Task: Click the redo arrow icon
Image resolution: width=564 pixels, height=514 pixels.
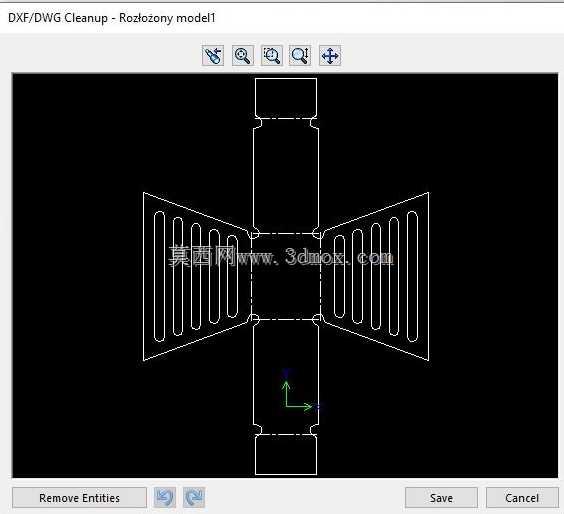Action: pos(194,497)
